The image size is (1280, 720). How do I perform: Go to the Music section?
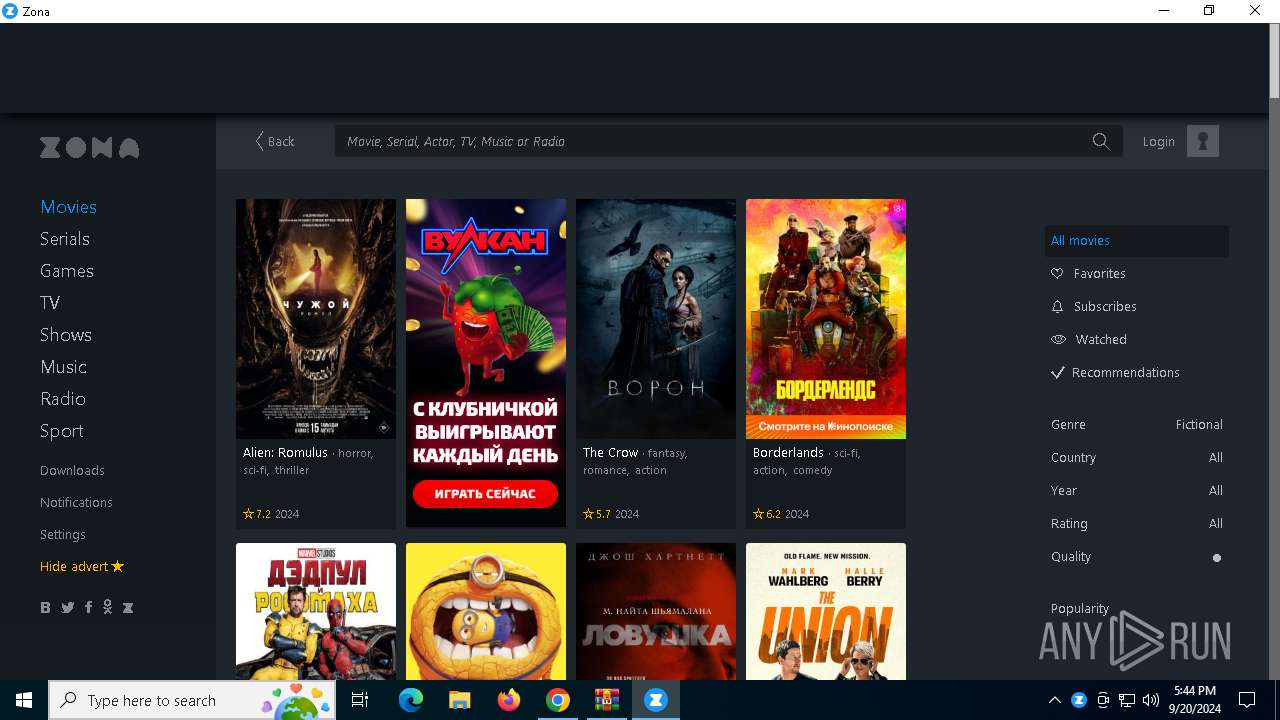(x=63, y=367)
